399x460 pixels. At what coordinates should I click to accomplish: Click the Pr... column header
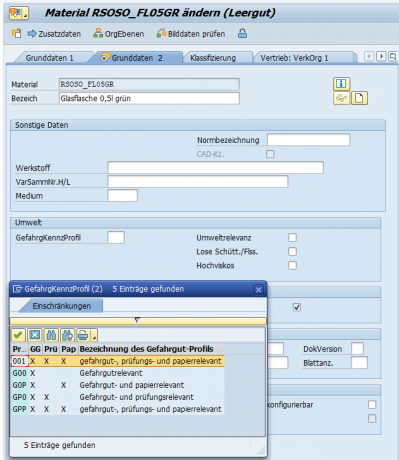point(20,349)
